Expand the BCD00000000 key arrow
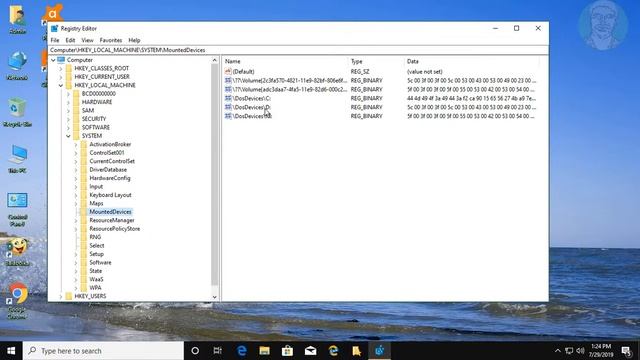The height and width of the screenshot is (360, 640). tap(68, 94)
